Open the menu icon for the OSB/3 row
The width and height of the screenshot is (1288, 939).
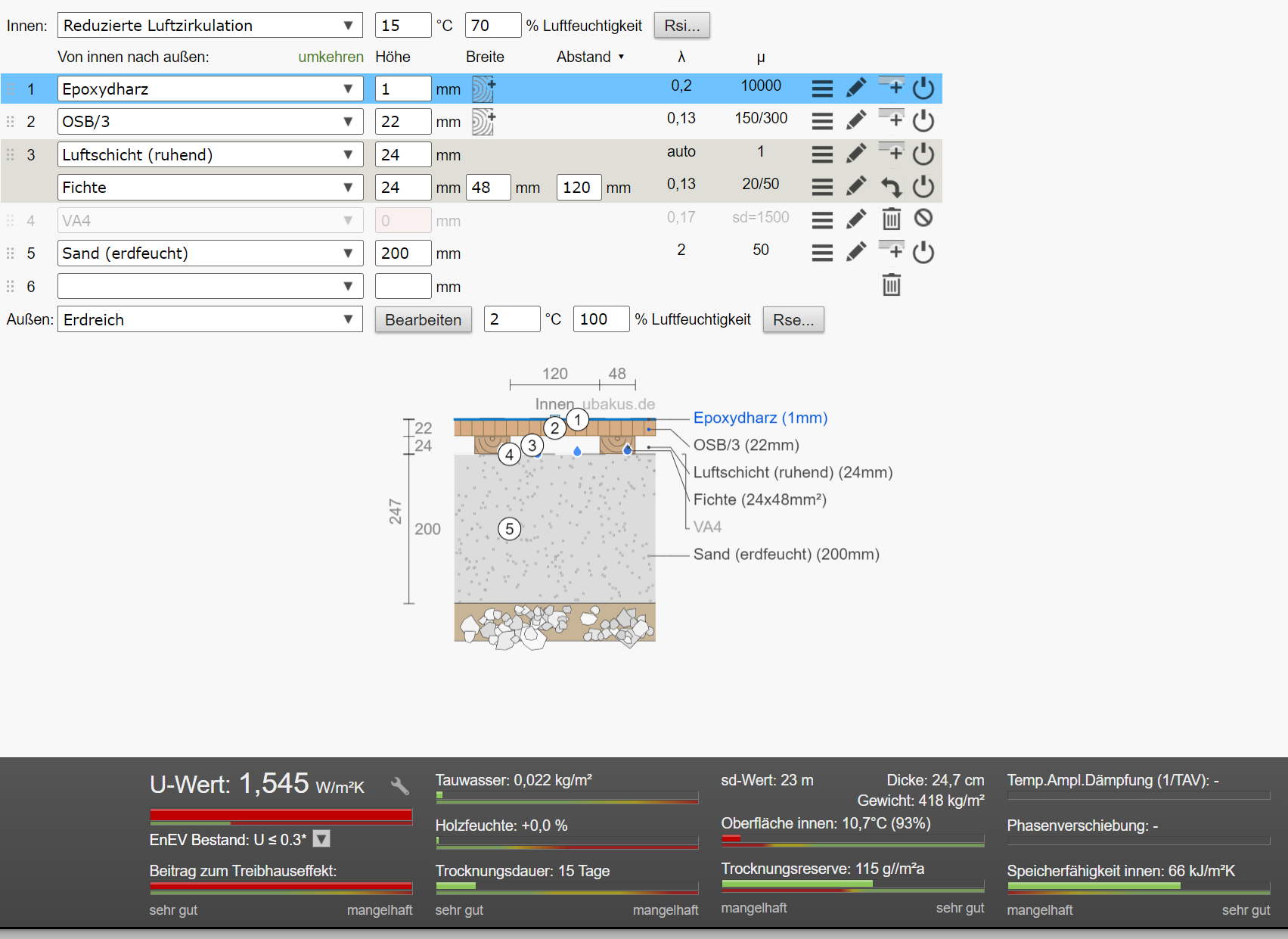click(x=822, y=121)
